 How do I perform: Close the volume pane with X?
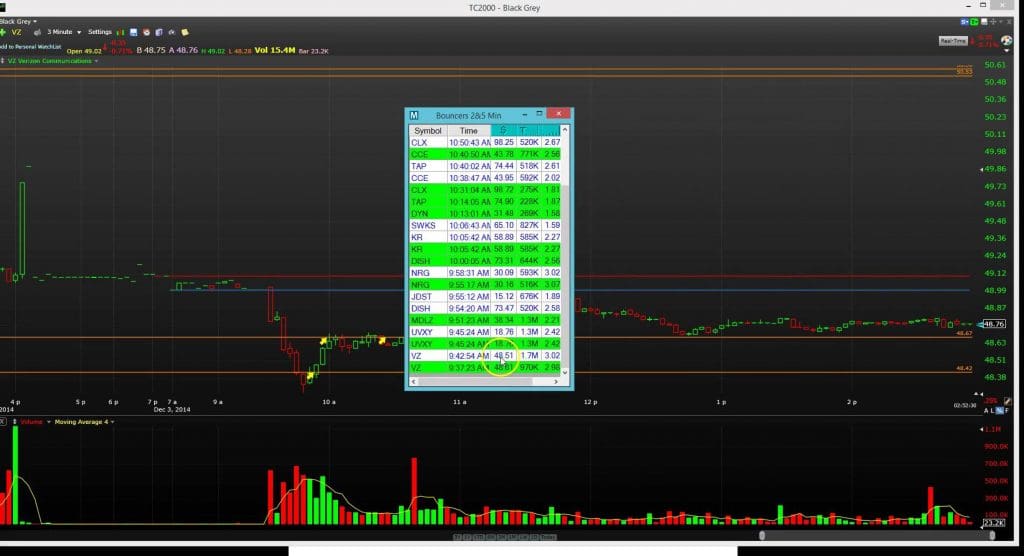click(3, 422)
